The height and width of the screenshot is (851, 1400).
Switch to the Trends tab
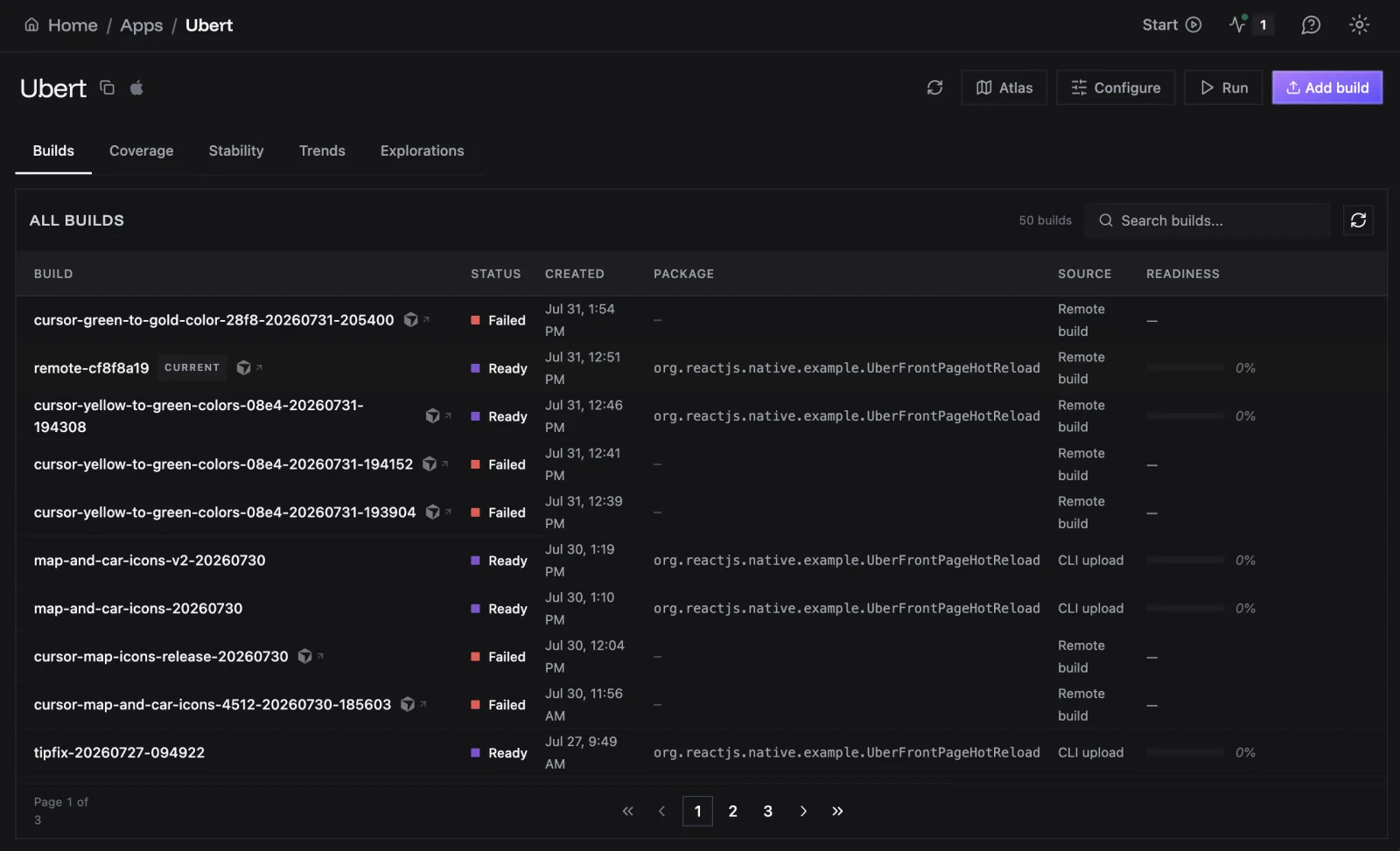pos(322,150)
